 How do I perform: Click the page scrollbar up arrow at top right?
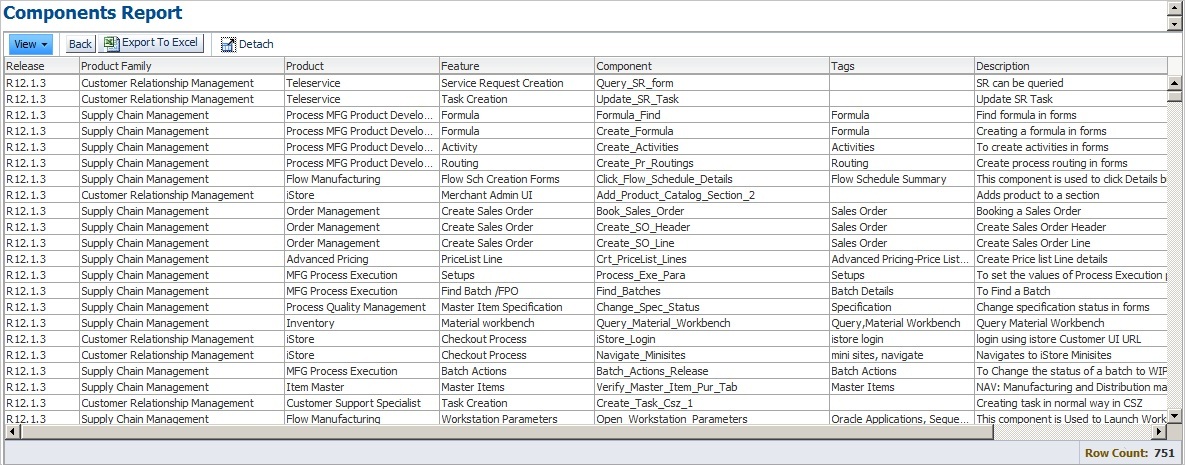1174,8
